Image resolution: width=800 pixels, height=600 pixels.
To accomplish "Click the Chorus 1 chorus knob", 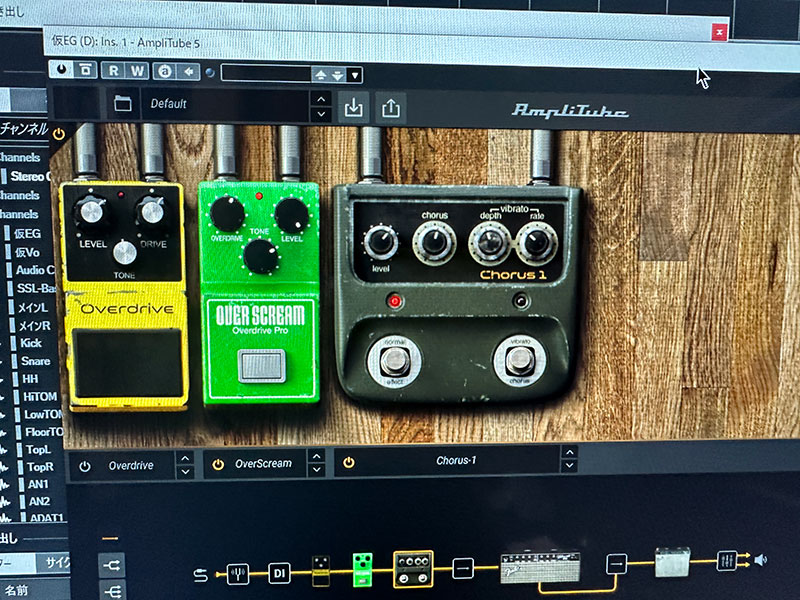I will 434,243.
